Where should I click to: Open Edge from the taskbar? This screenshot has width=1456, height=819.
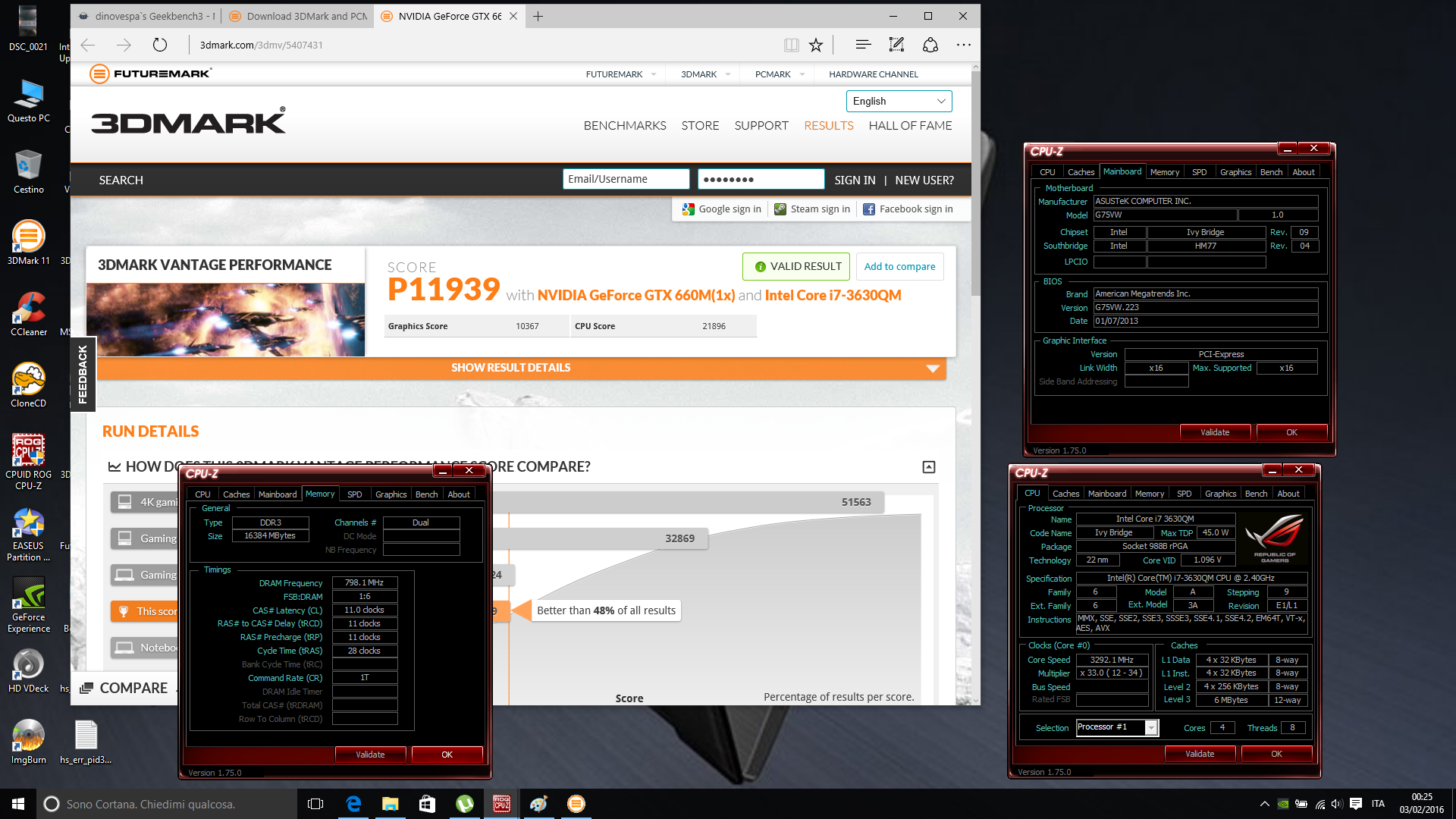pyautogui.click(x=353, y=804)
